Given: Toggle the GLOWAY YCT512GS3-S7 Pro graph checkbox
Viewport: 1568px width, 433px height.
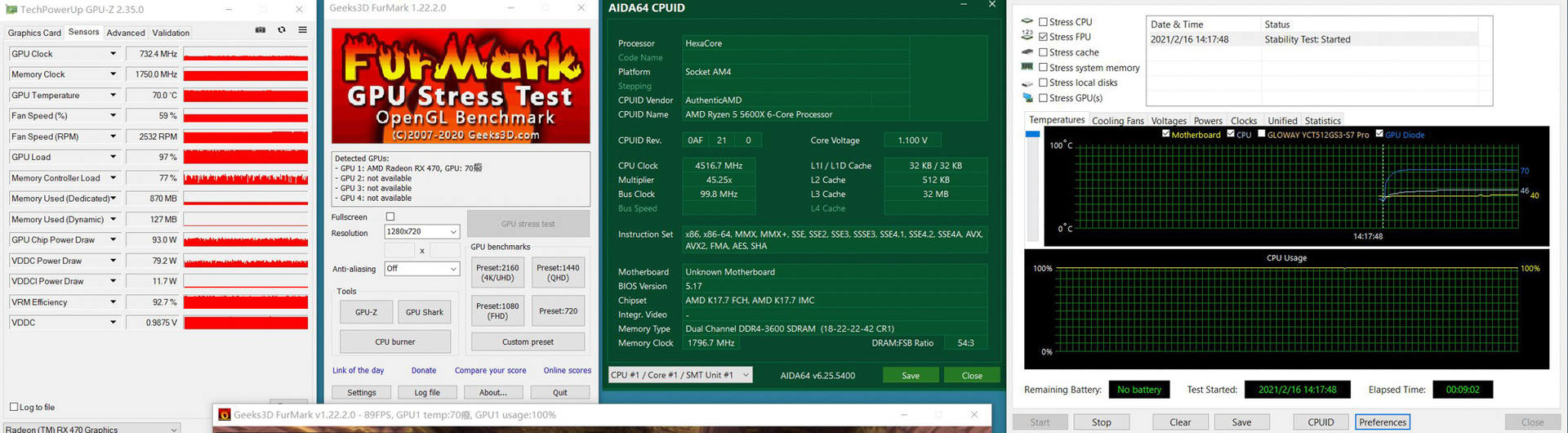Looking at the screenshot, I should (x=1262, y=134).
